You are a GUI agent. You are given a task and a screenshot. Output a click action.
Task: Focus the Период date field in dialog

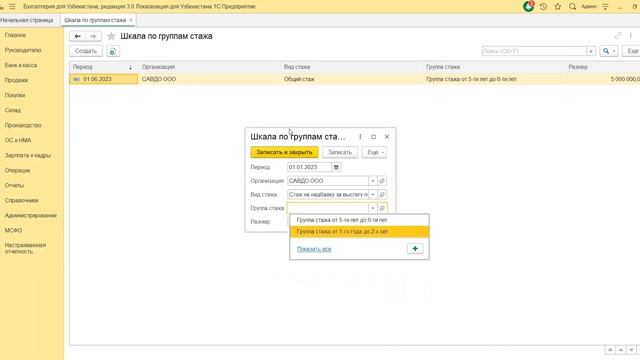tap(309, 167)
